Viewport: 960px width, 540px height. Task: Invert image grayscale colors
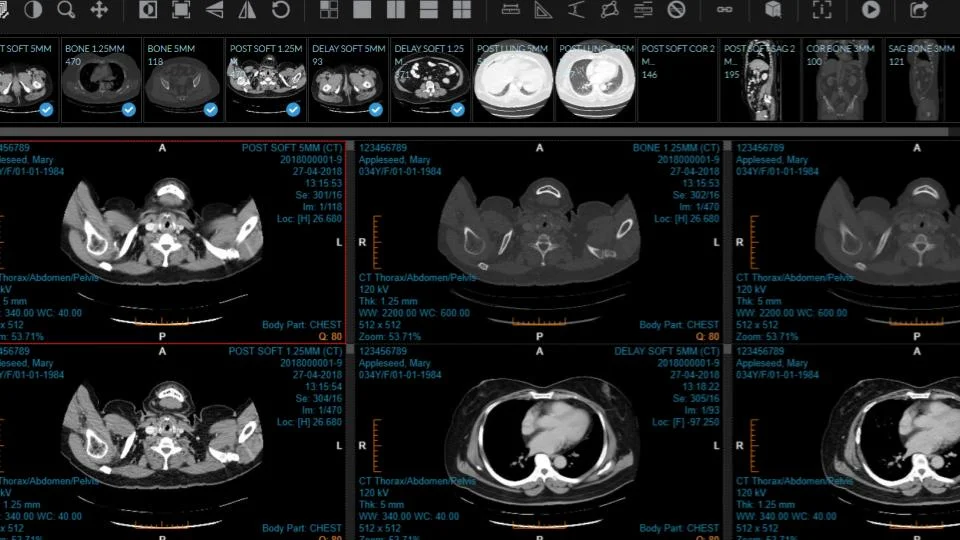pyautogui.click(x=148, y=9)
